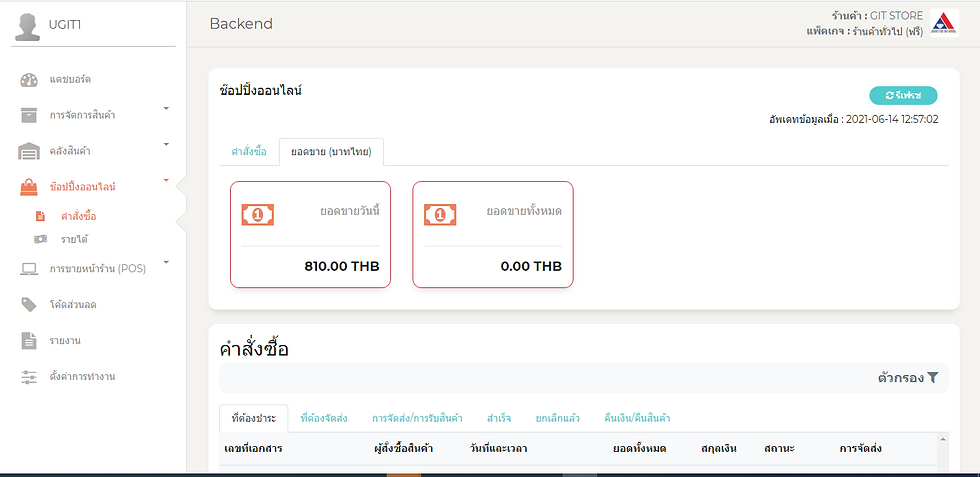
Task: Click the ยอดทั้งหมด column header
Action: click(639, 449)
